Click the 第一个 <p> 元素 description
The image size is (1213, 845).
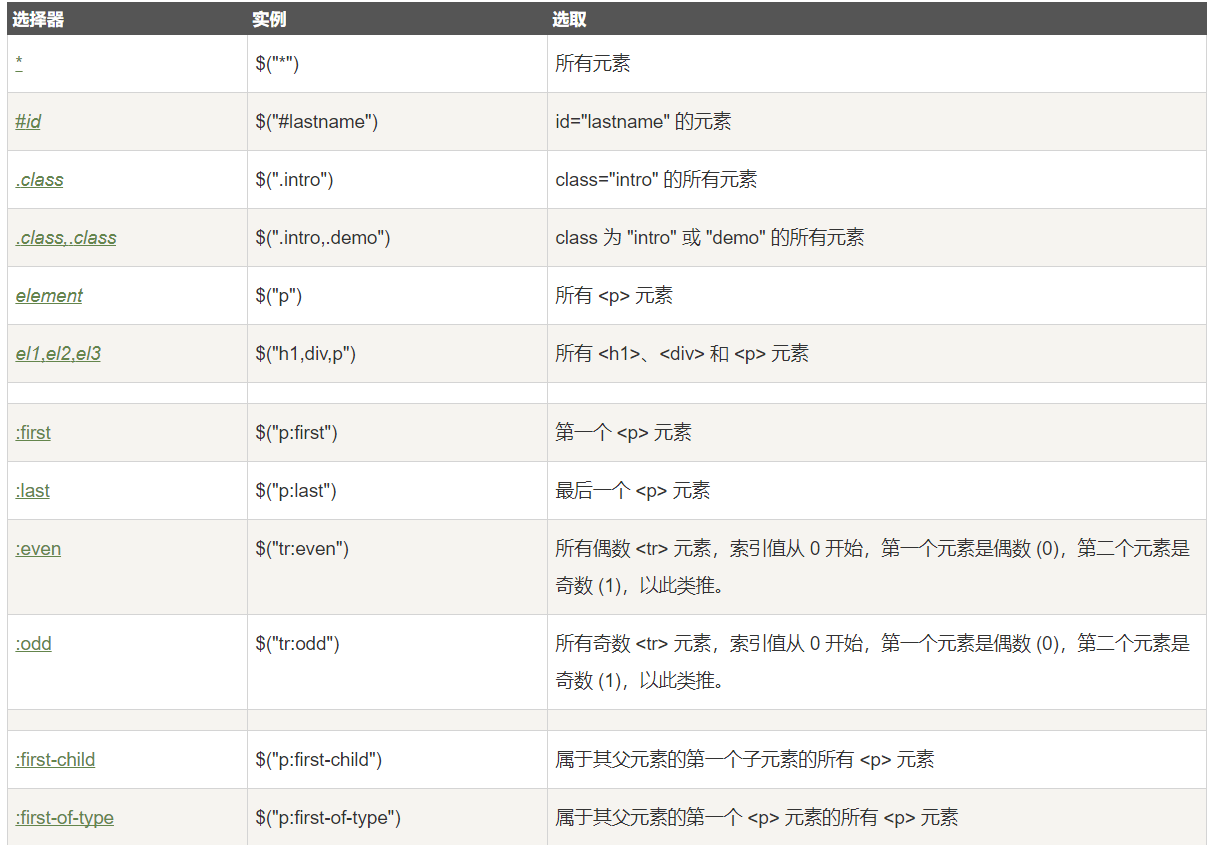[623, 433]
